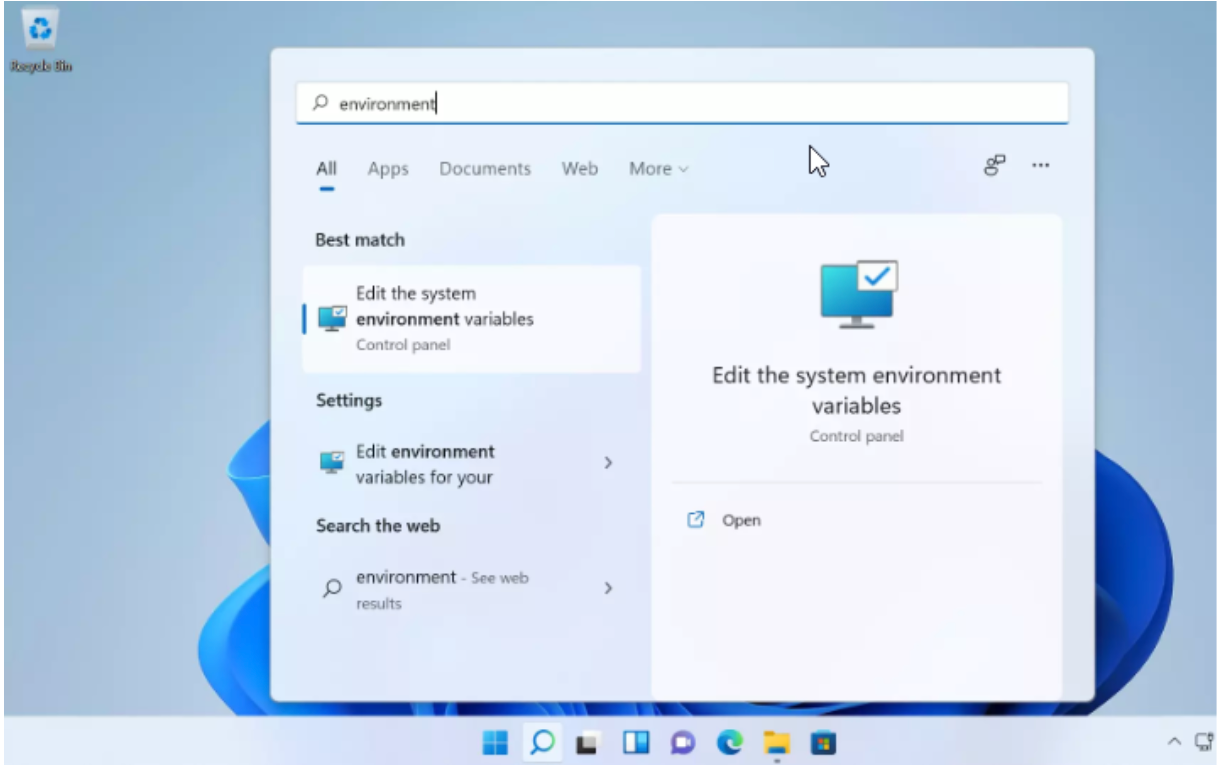Open File Explorer from taskbar
The width and height of the screenshot is (1218, 766).
777,743
